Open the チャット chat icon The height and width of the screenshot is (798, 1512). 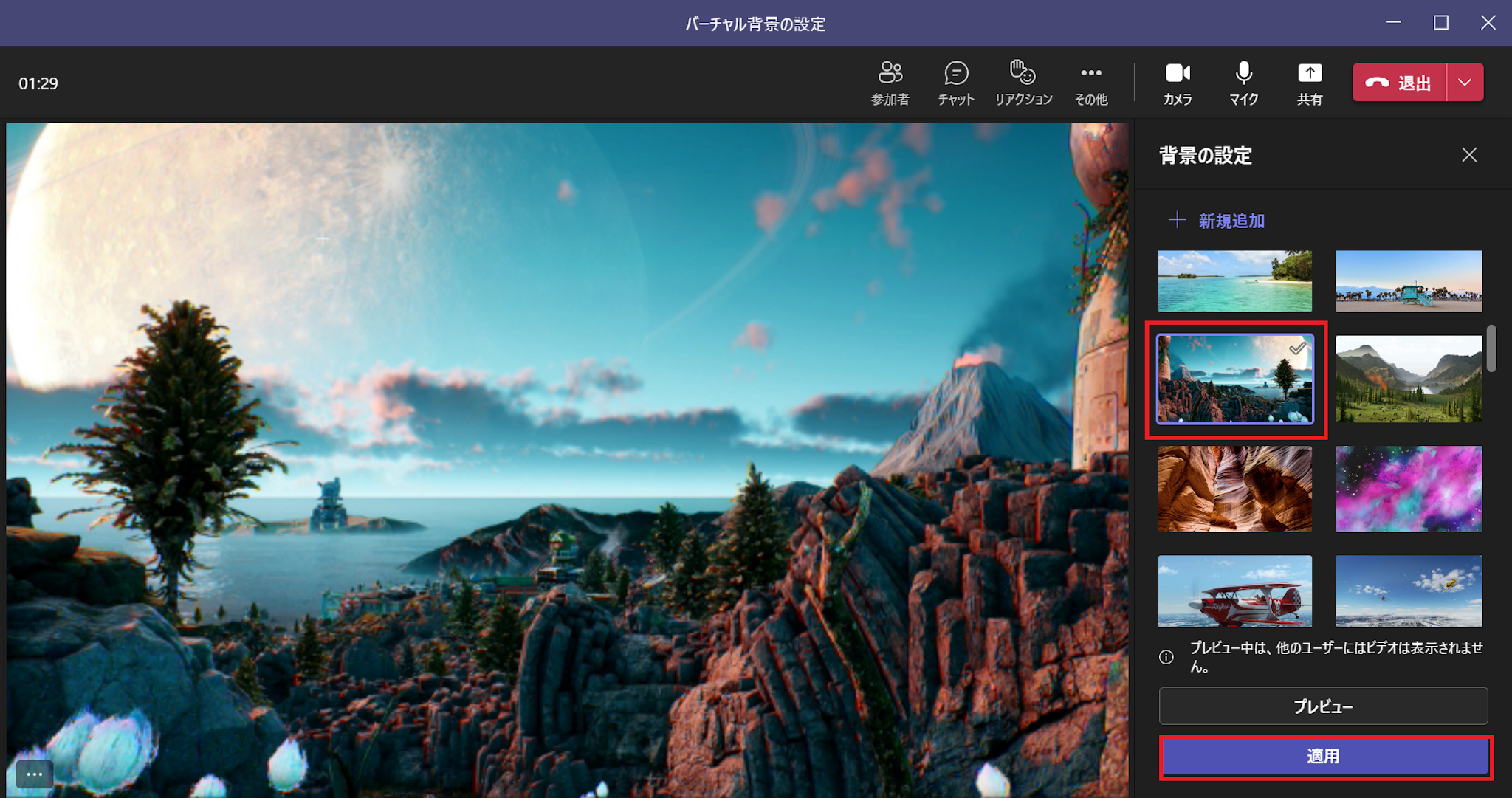coord(956,83)
